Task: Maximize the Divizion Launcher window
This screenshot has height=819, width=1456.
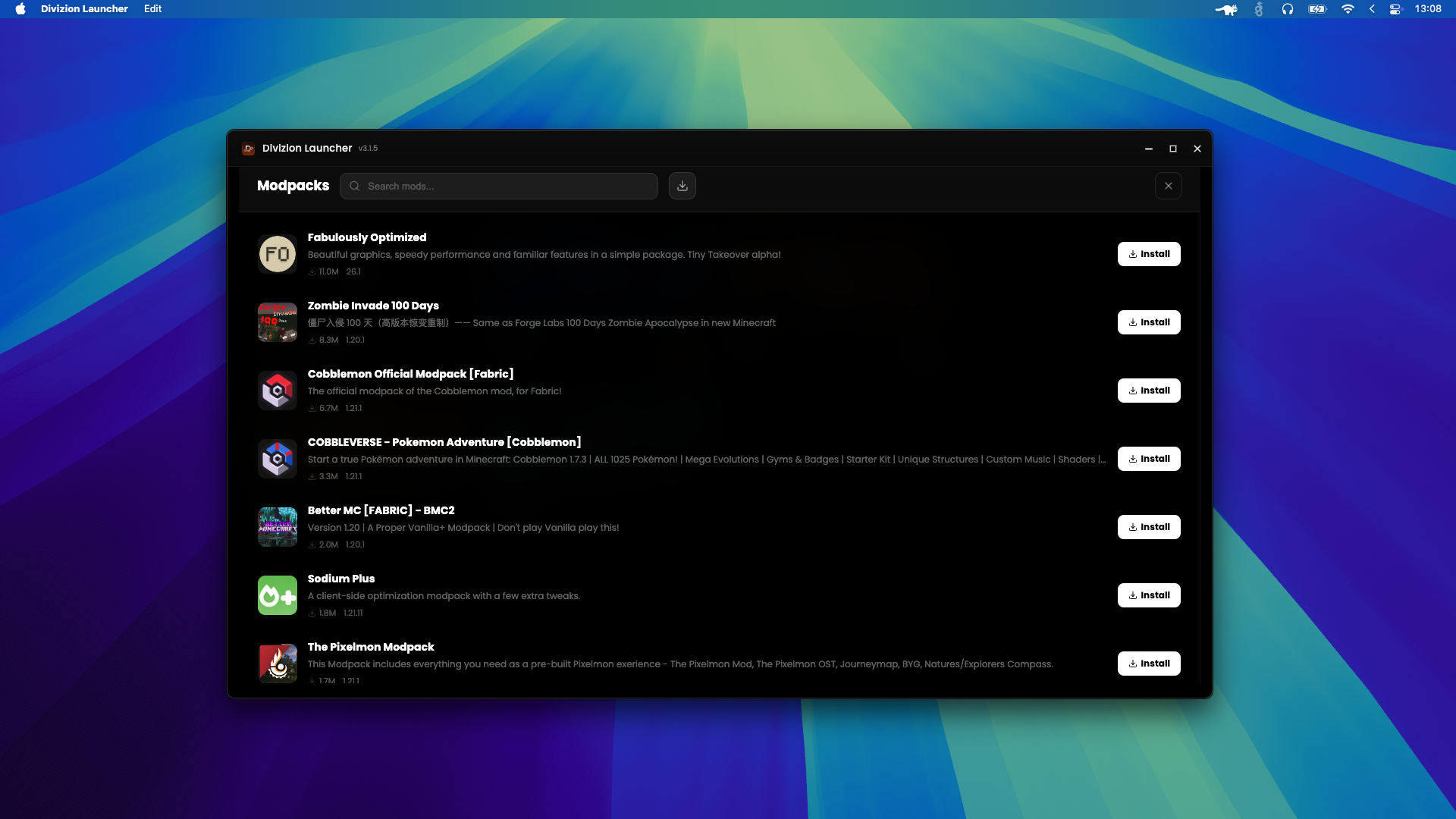Action: click(1173, 149)
